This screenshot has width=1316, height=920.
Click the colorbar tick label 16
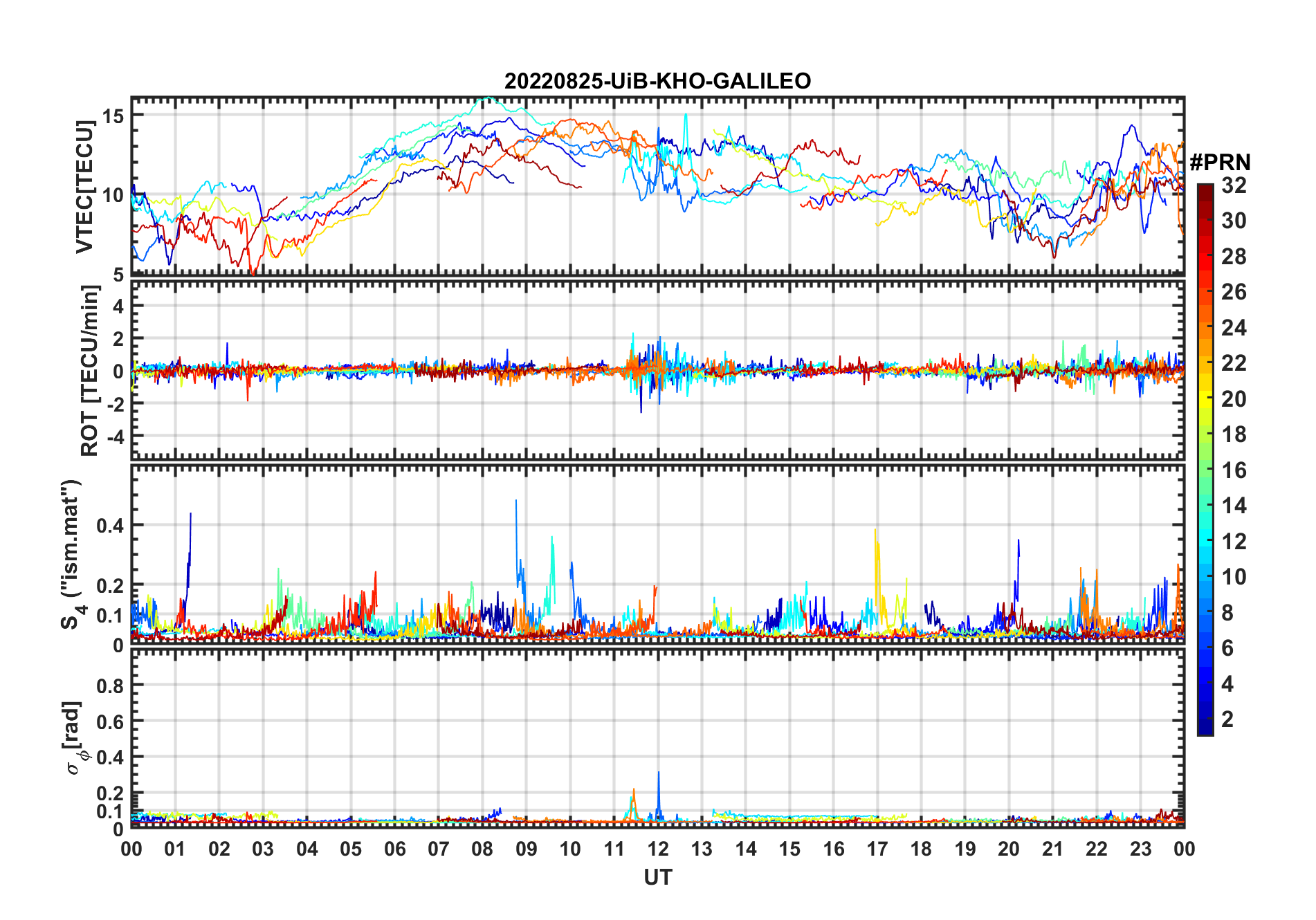[x=1234, y=470]
